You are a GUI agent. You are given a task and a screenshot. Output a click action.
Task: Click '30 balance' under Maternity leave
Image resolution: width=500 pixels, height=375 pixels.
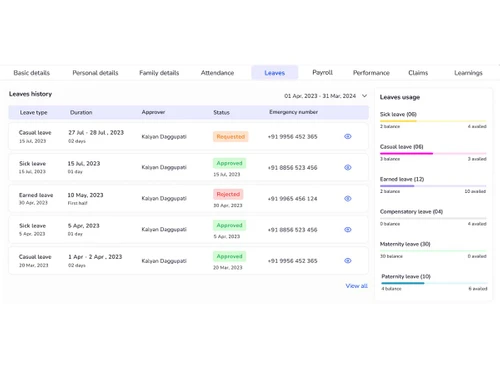click(x=391, y=256)
